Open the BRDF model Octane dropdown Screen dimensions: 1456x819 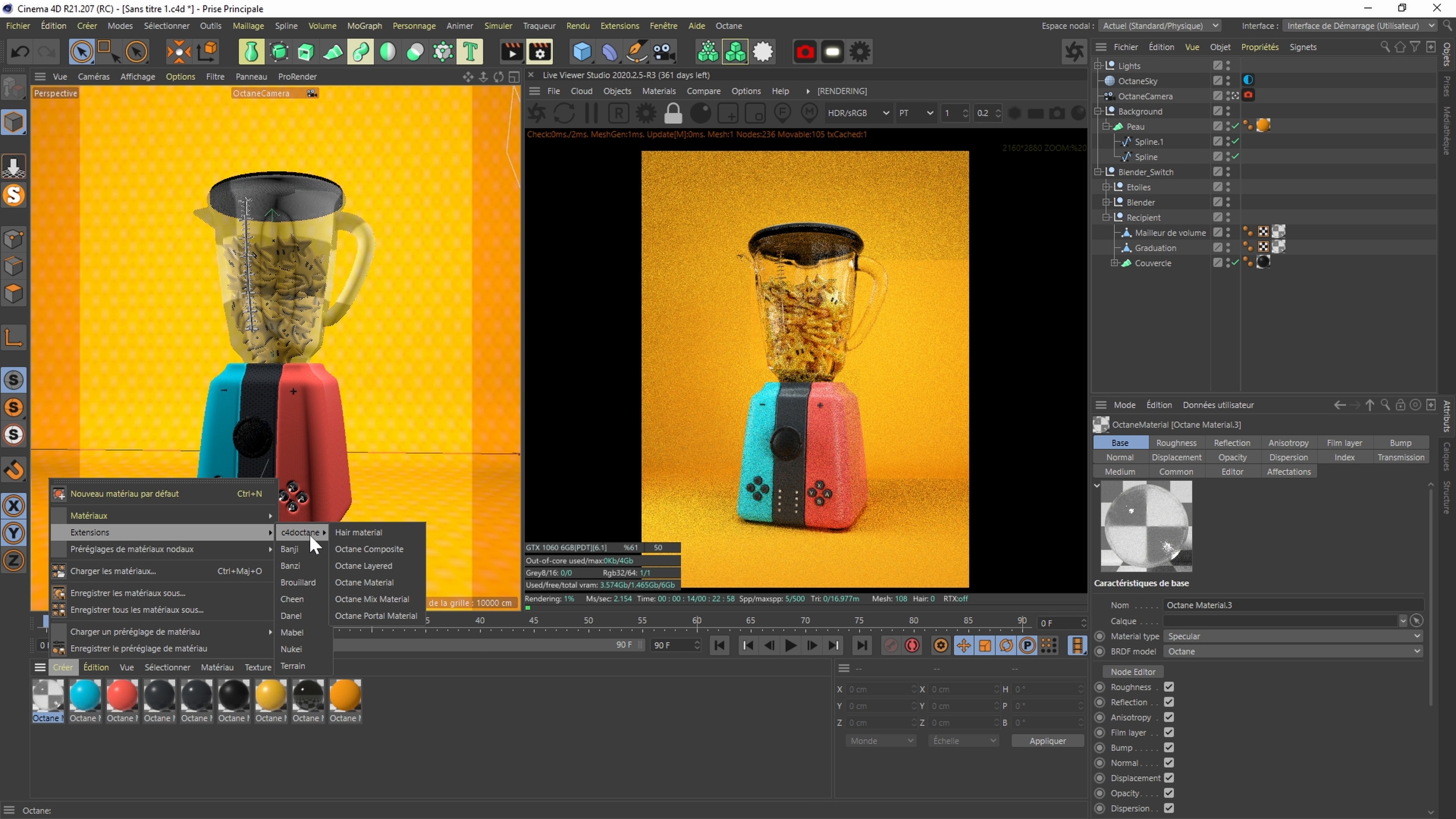pyautogui.click(x=1293, y=651)
